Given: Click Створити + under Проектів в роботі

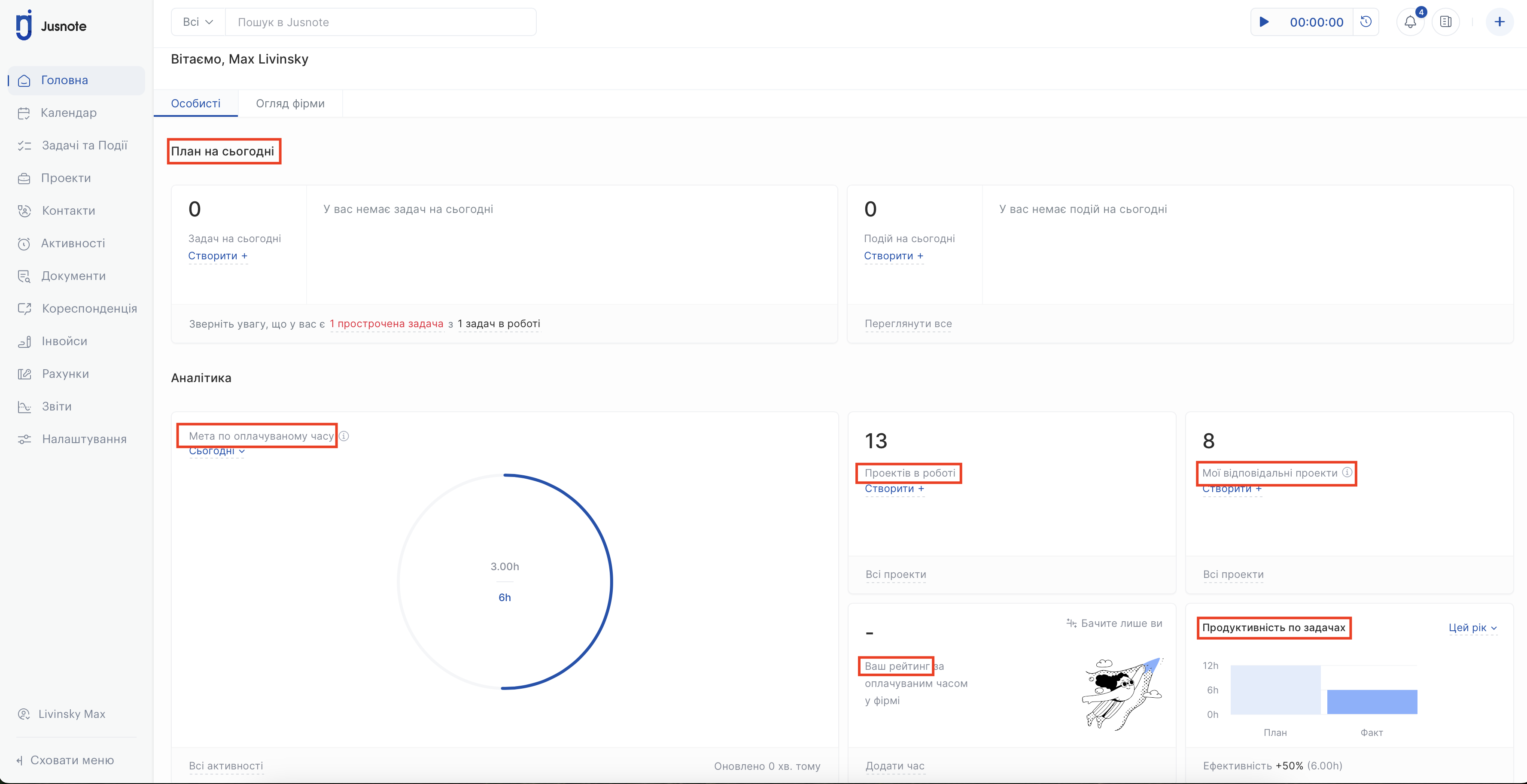Looking at the screenshot, I should (894, 489).
